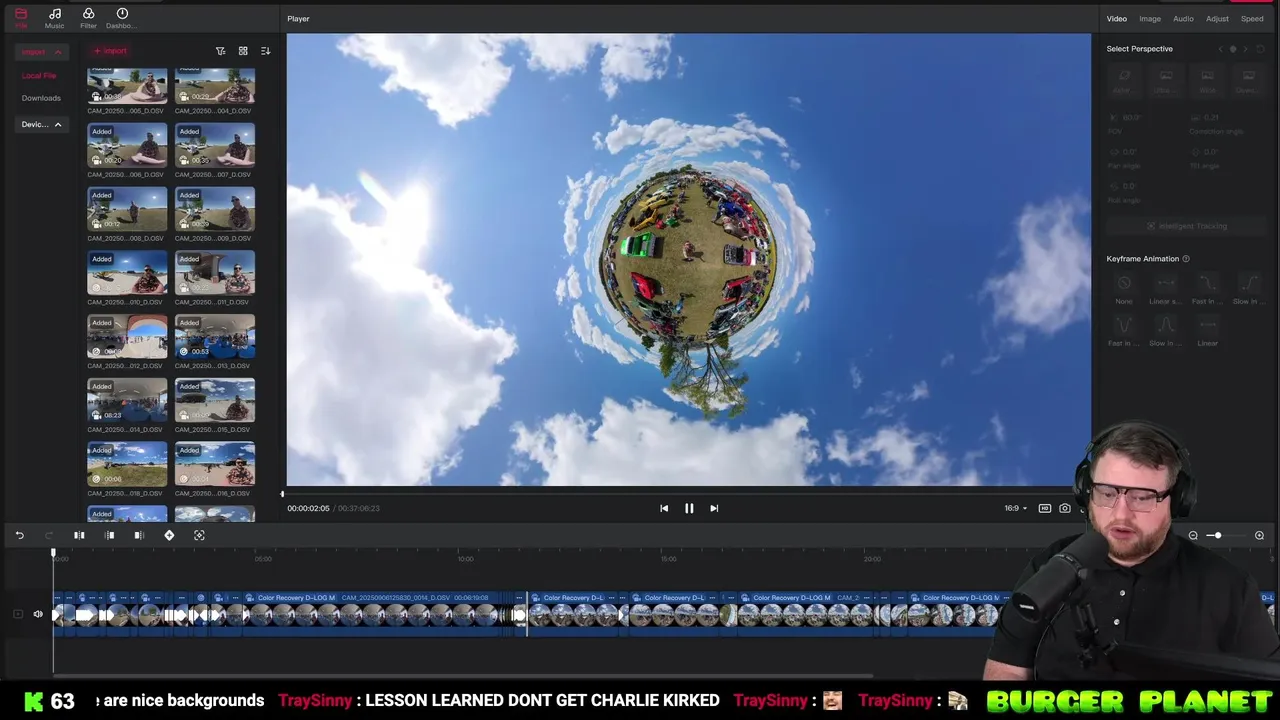Screen dimensions: 1280x720
Task: Choose the Ultra wide perspective preset
Action: tap(1165, 80)
